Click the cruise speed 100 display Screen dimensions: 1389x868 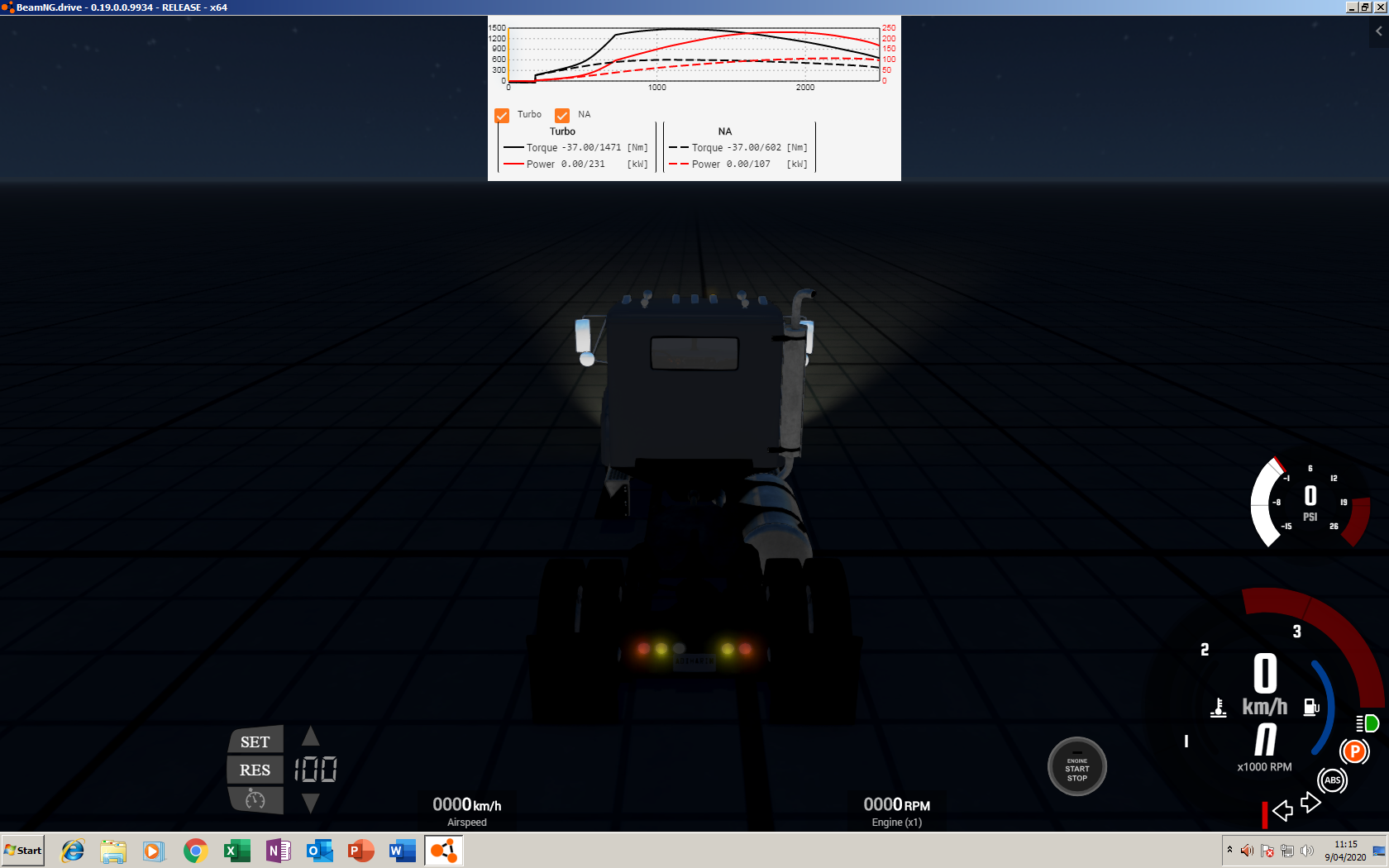316,770
